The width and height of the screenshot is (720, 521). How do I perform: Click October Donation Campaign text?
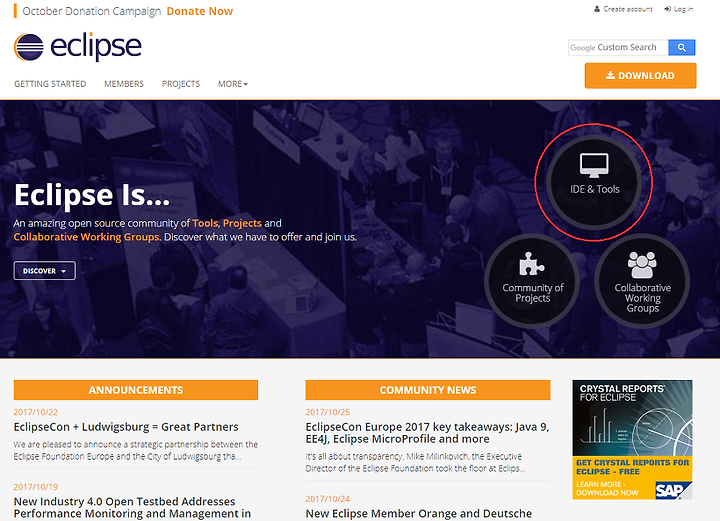coord(92,11)
